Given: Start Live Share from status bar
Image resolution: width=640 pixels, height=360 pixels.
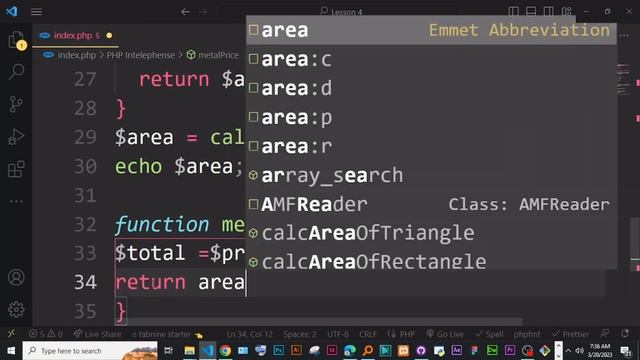Looking at the screenshot, I should [x=97, y=334].
